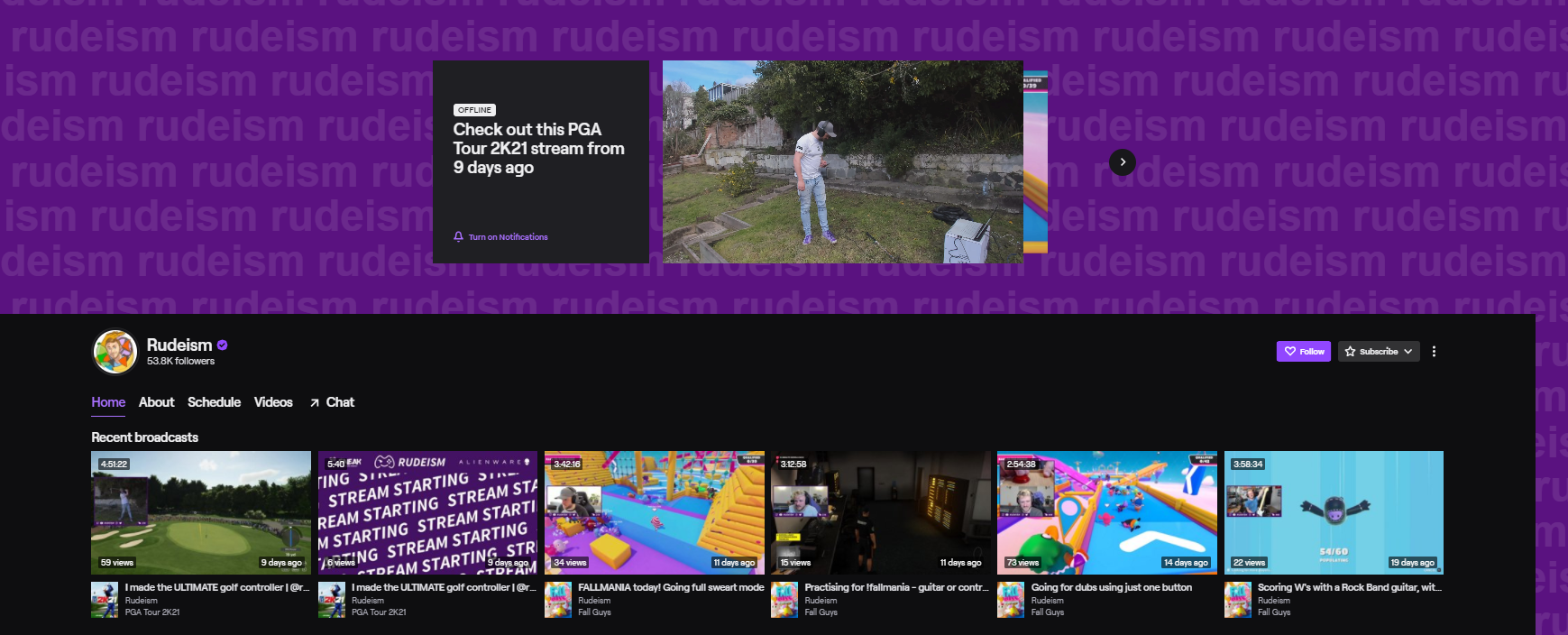The image size is (1568, 635).
Task: Click game box art beside FALLMANIA today title
Action: 557,600
